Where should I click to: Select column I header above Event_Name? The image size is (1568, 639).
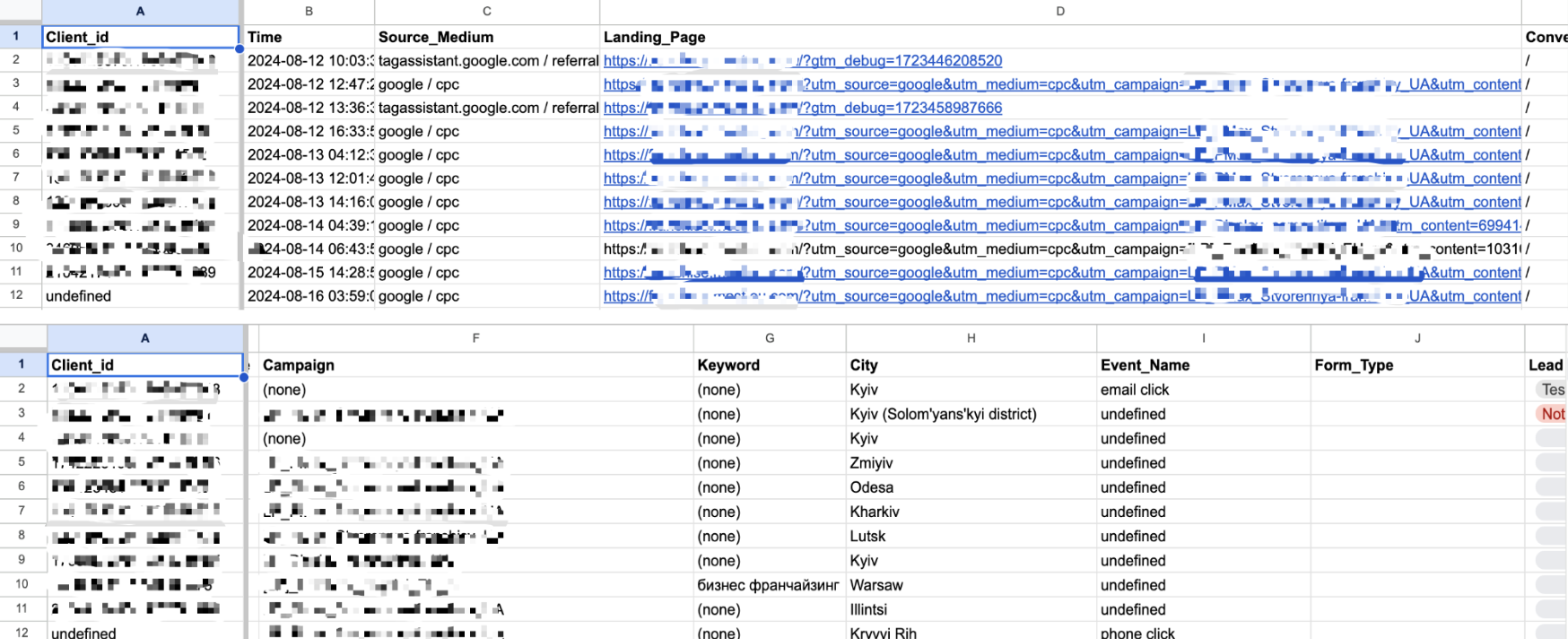click(1203, 338)
